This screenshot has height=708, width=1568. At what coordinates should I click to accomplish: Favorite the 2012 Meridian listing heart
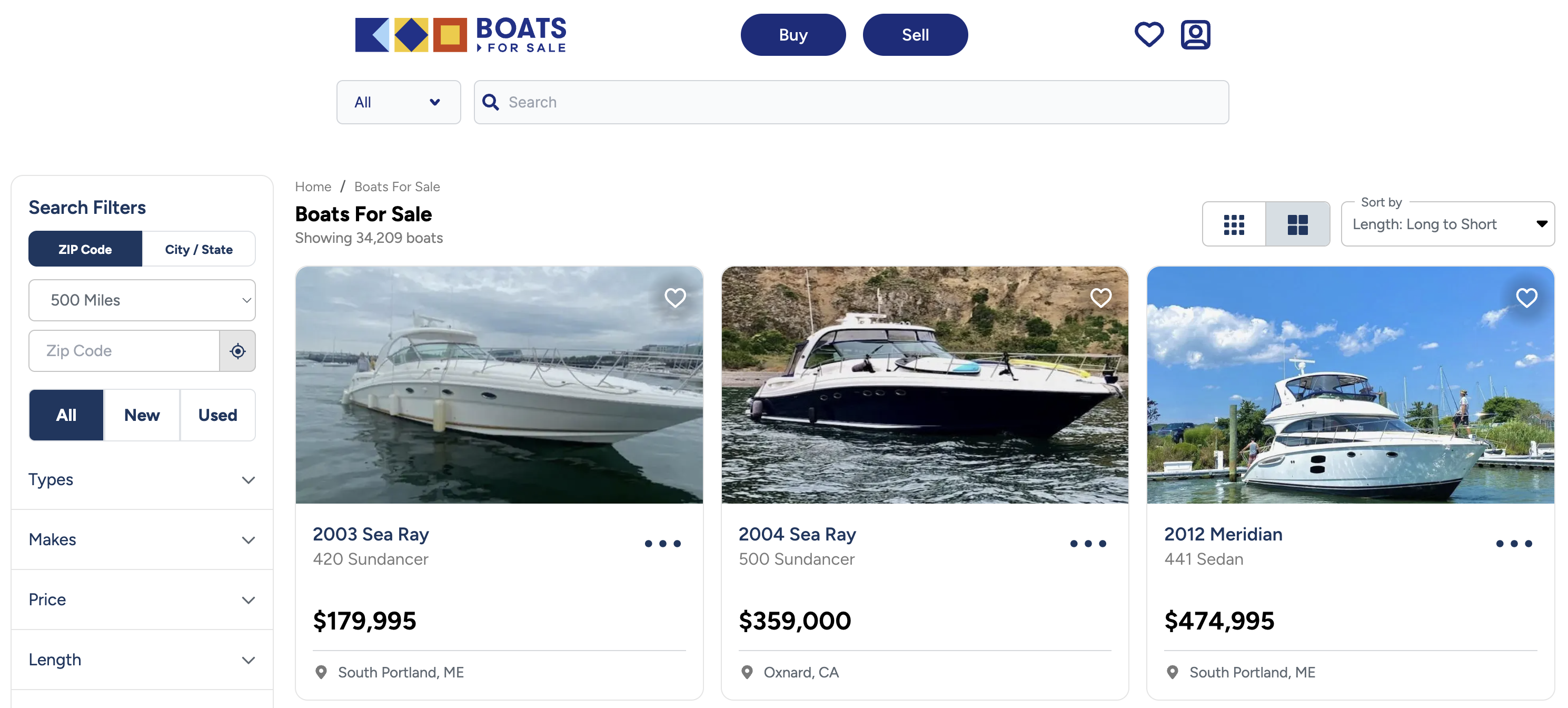pos(1526,298)
